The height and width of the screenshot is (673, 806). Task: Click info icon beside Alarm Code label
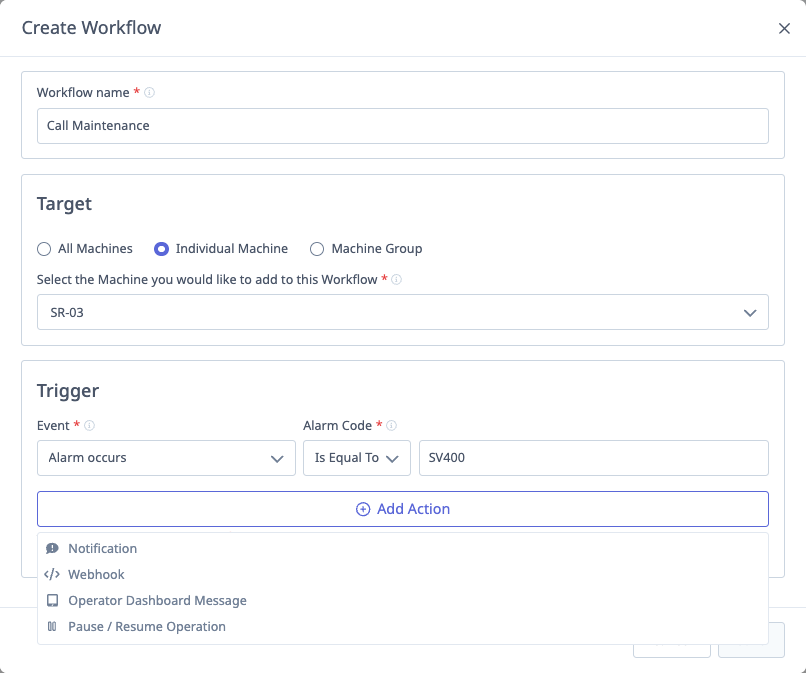tap(392, 426)
